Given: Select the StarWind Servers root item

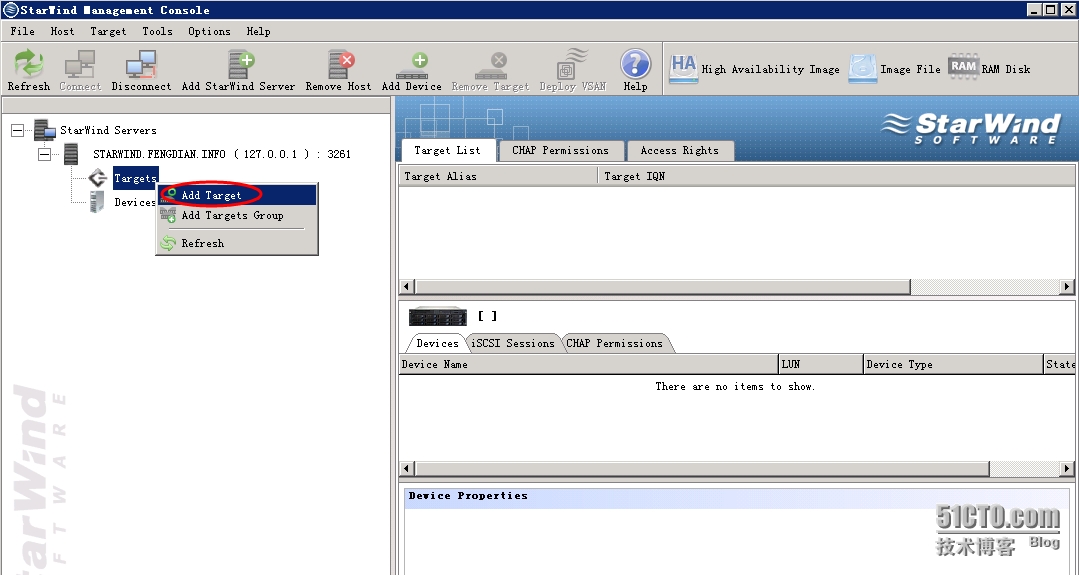Looking at the screenshot, I should point(108,130).
